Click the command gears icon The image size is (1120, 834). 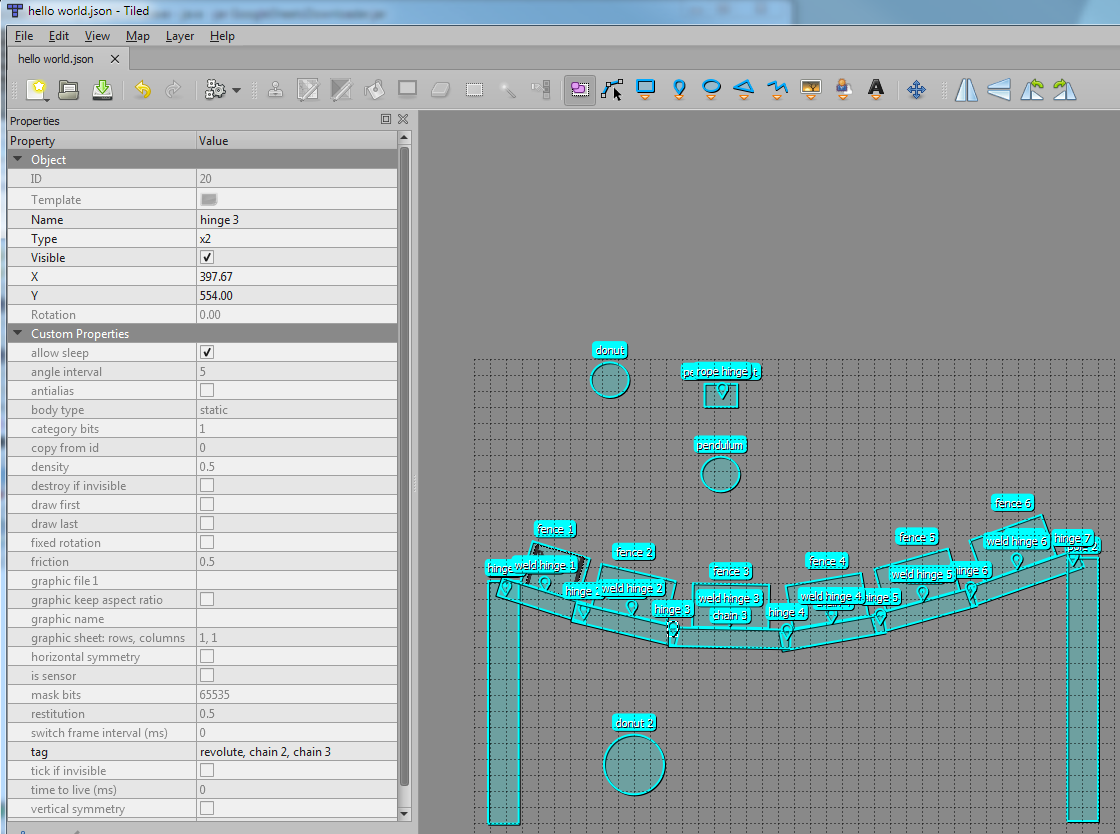pos(215,89)
